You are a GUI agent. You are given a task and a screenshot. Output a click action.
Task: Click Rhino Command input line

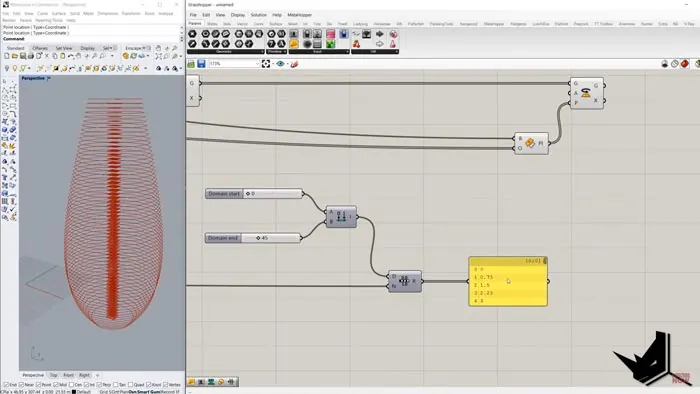coord(91,39)
